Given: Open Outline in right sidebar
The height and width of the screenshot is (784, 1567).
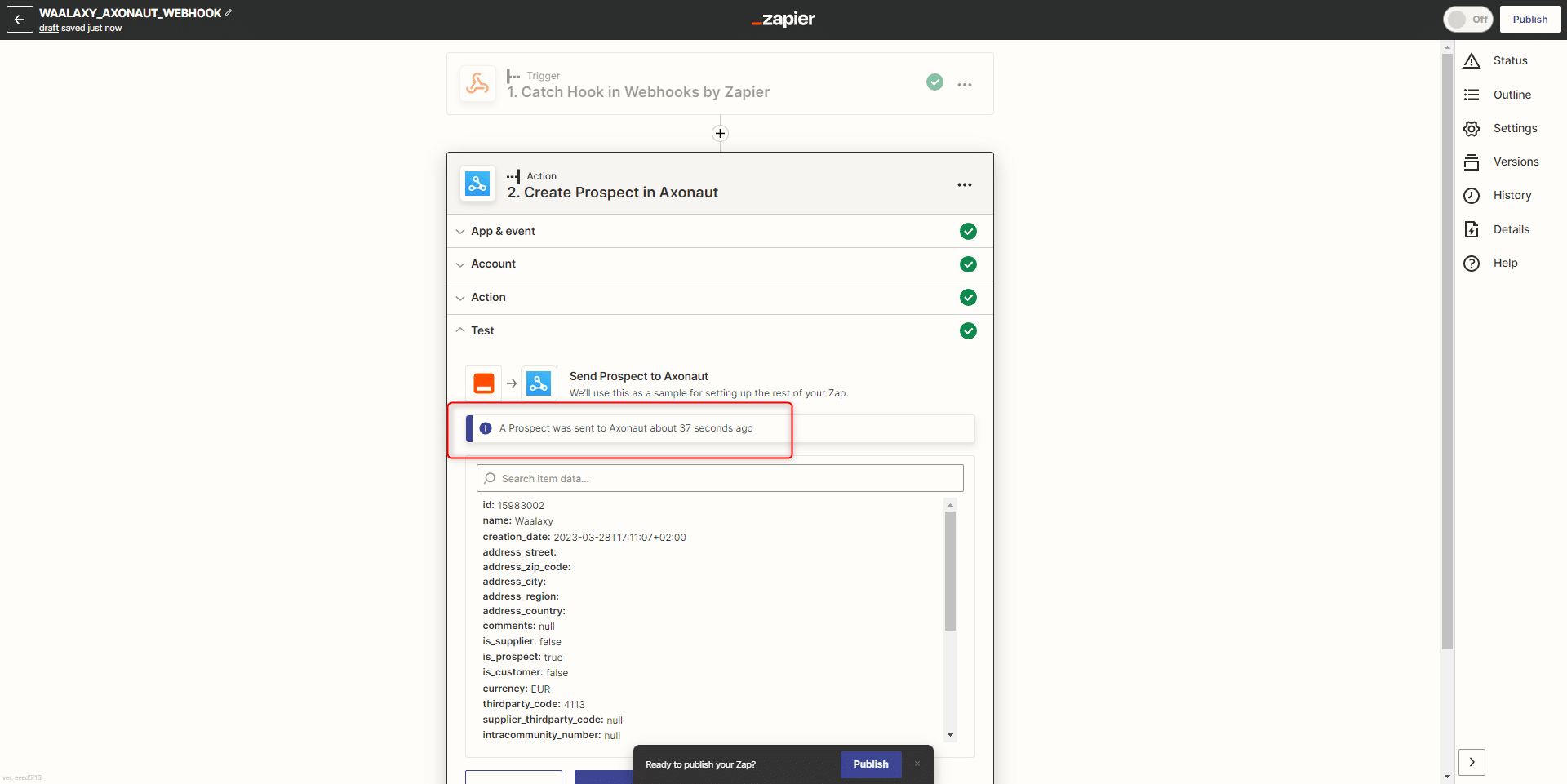Looking at the screenshot, I should point(1497,95).
